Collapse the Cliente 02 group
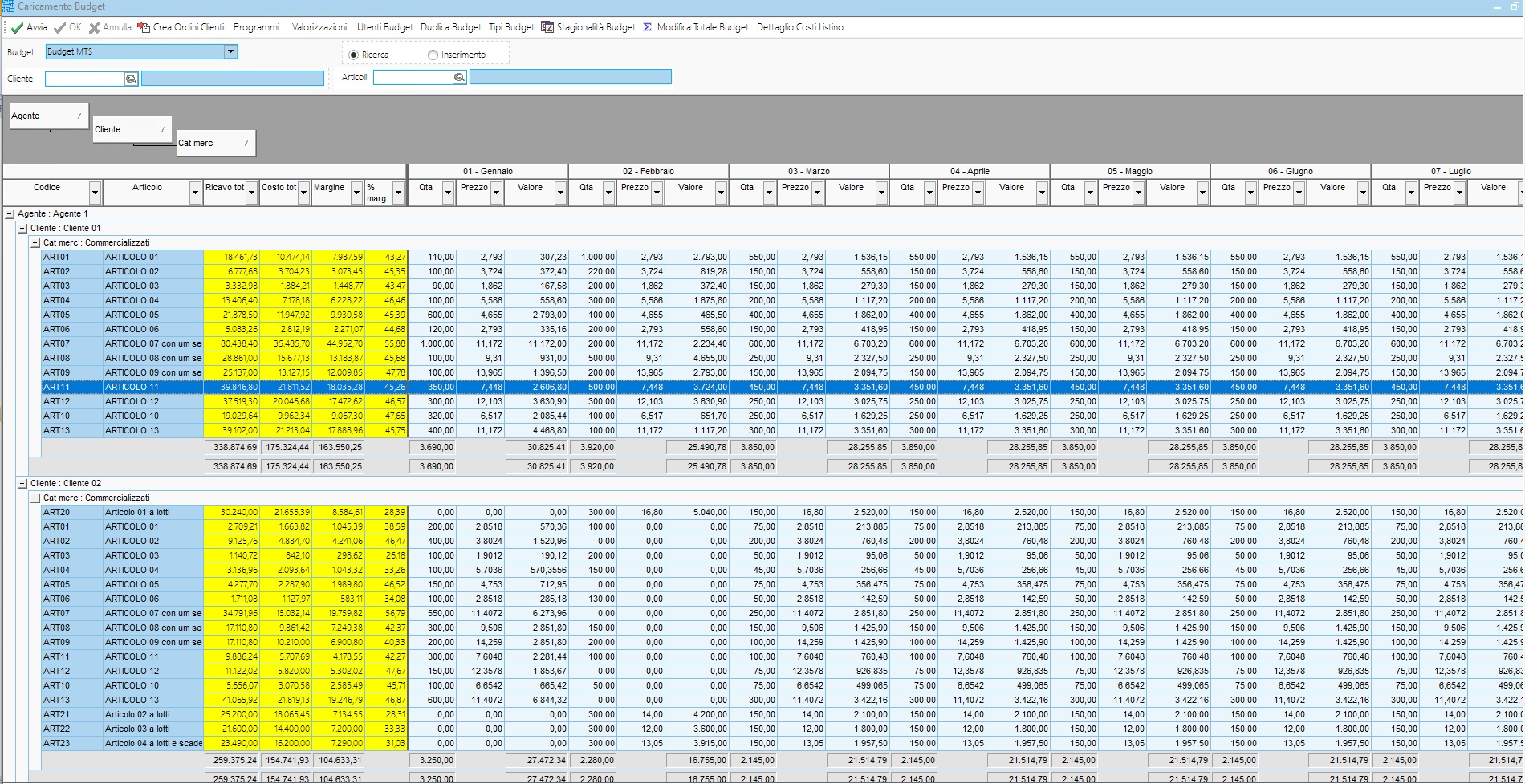Screen dimensions: 1525x784 pyautogui.click(x=22, y=484)
